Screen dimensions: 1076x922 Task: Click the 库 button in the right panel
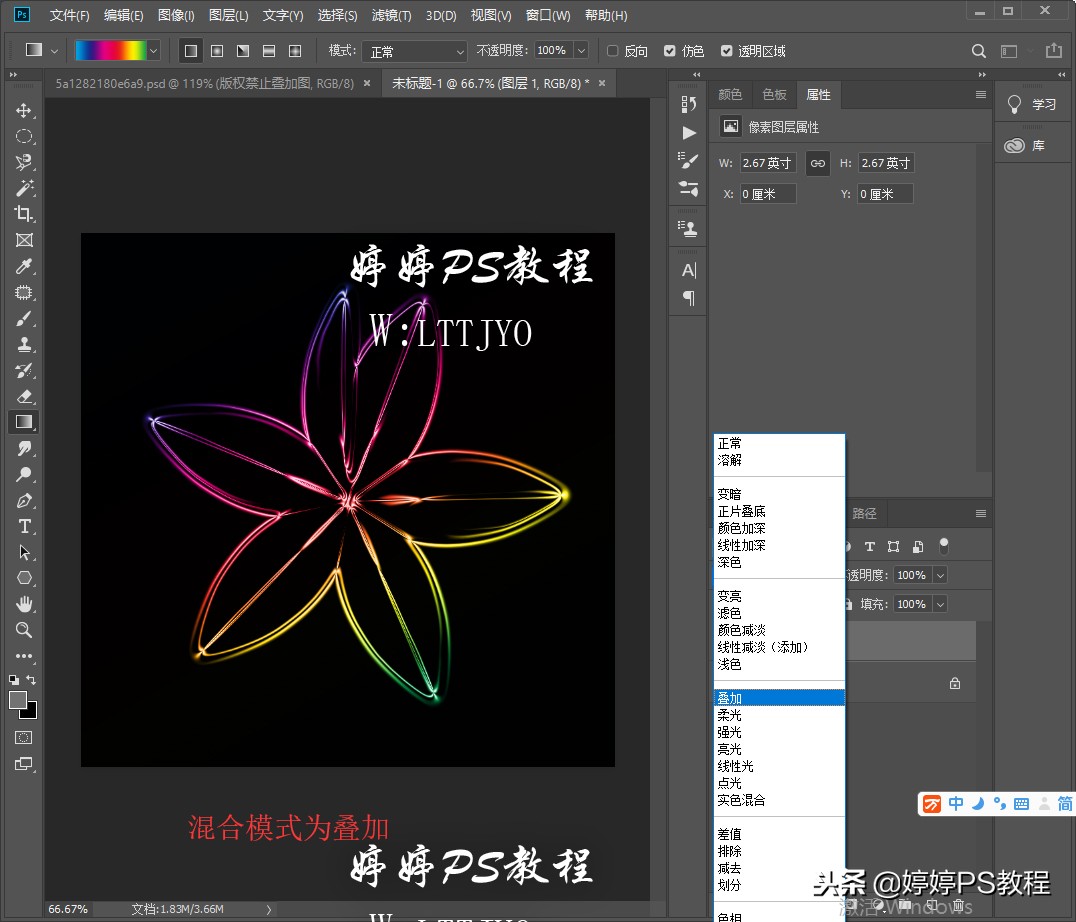[1035, 145]
